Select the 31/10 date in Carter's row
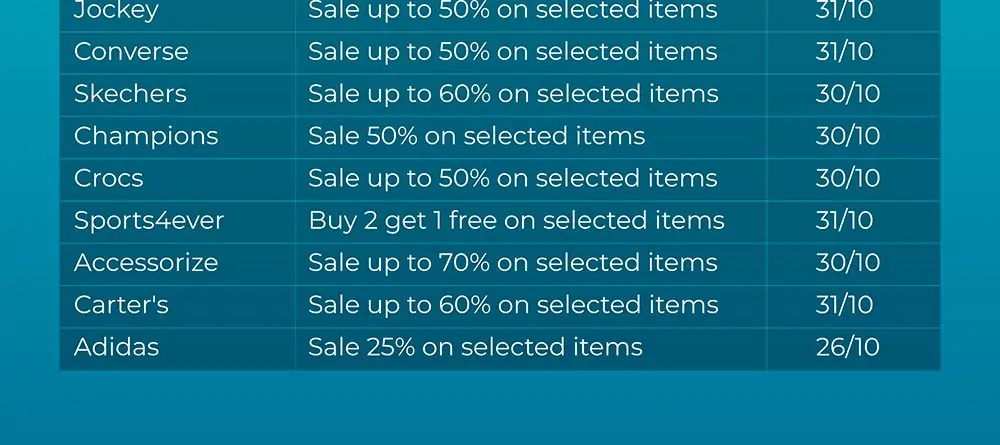Viewport: 1000px width, 445px height. click(844, 305)
